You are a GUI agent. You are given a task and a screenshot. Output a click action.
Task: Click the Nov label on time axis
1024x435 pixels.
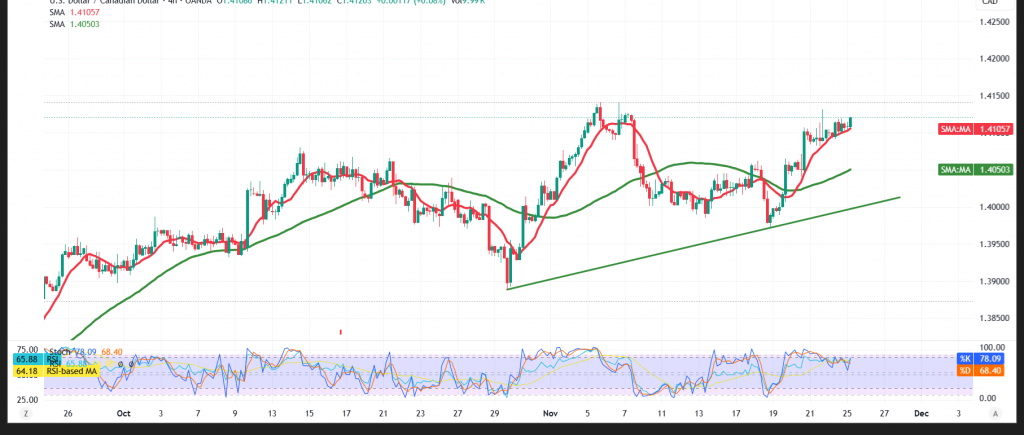coord(547,412)
